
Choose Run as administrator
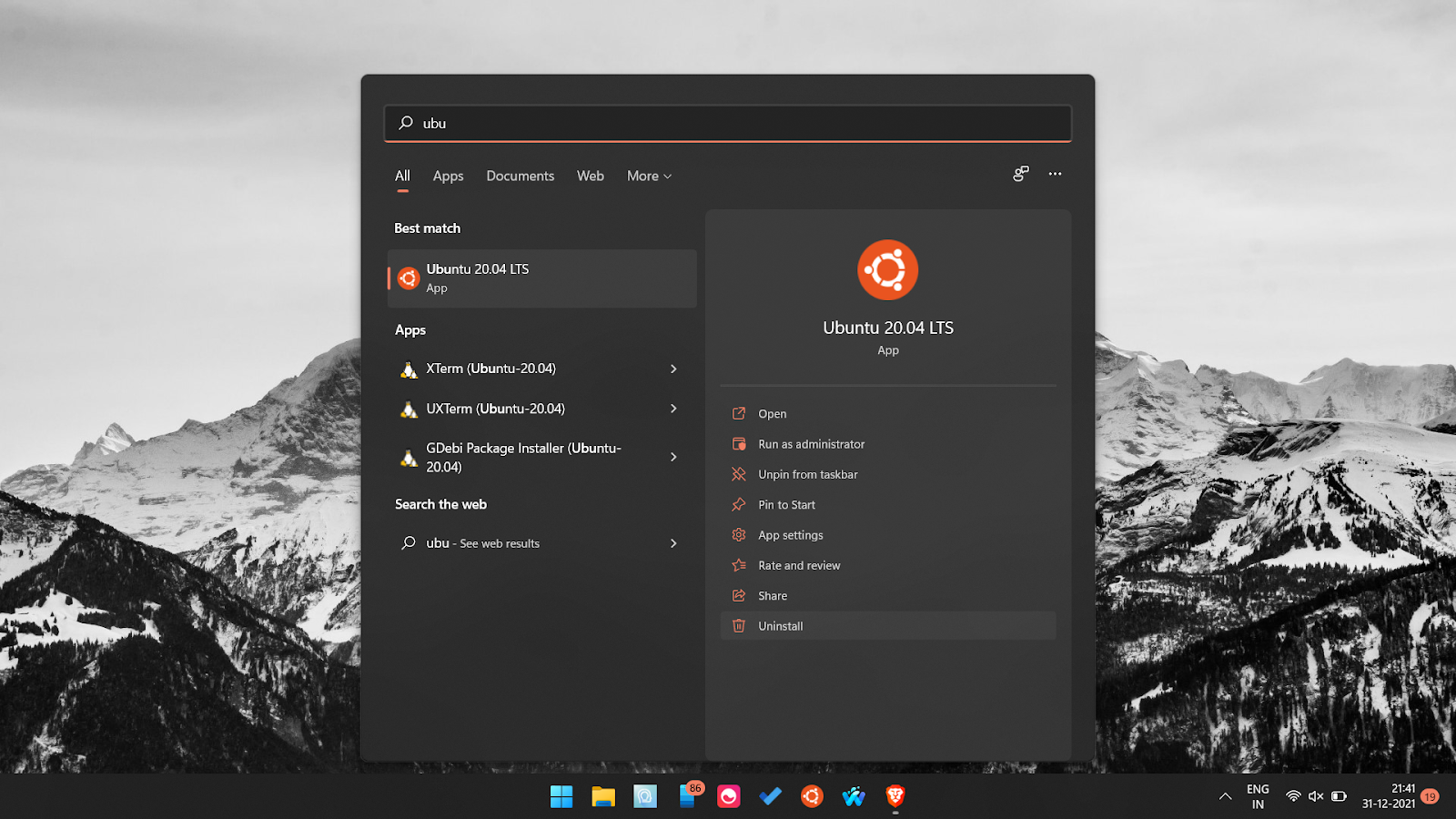(888, 444)
